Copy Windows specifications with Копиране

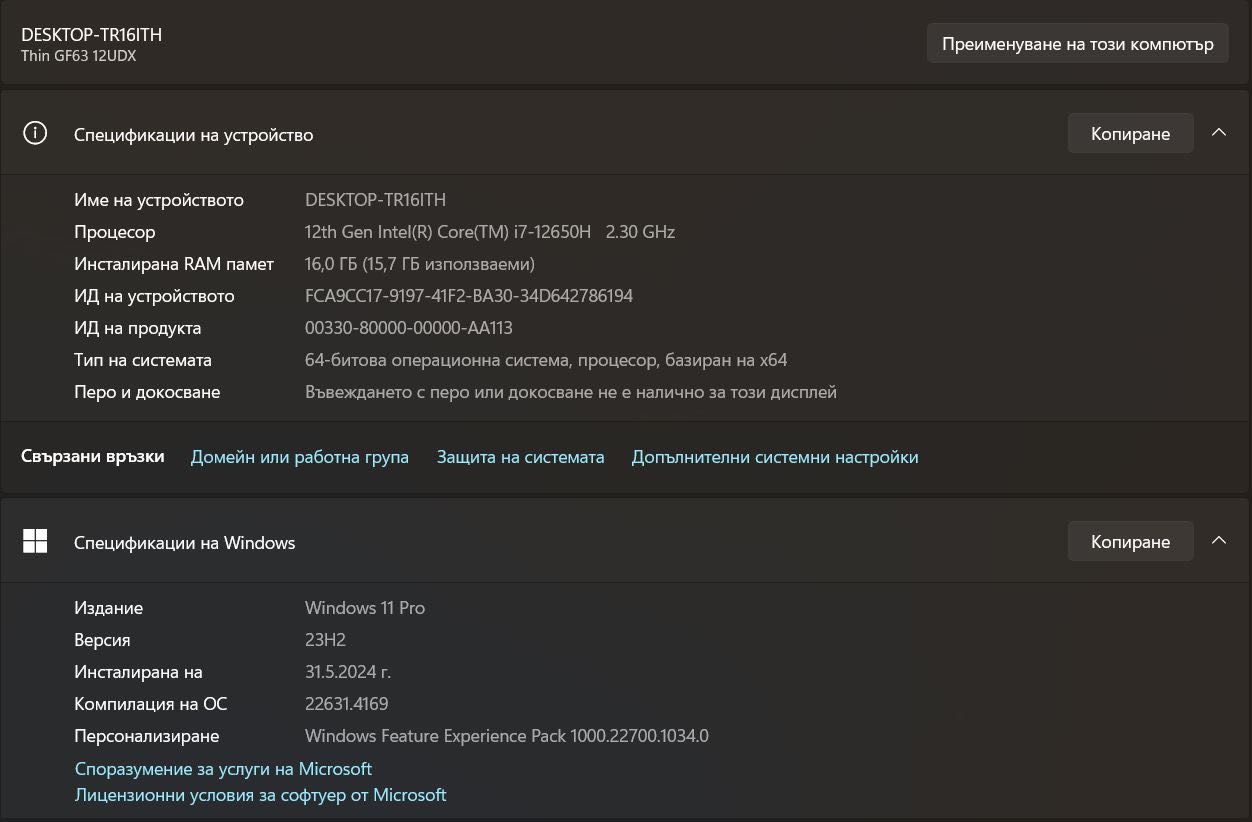(x=1130, y=542)
